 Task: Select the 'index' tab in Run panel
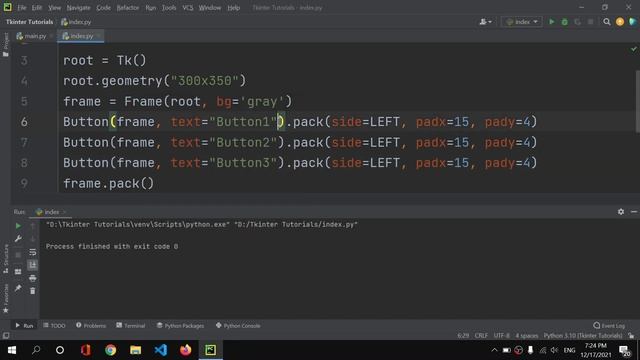51,211
